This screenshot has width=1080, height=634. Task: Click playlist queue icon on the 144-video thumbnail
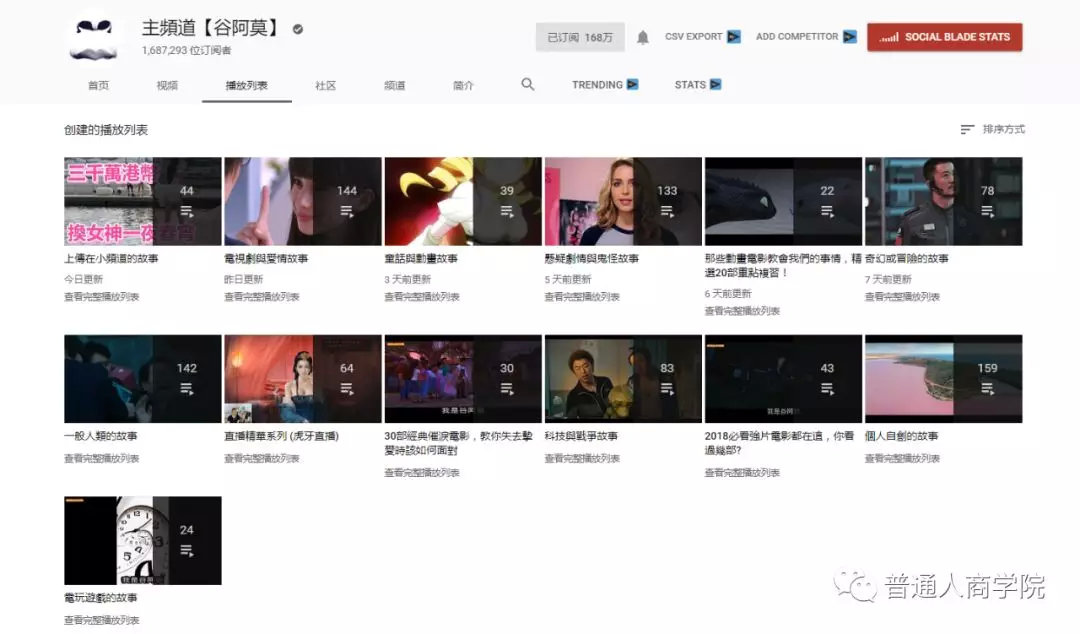tap(346, 212)
